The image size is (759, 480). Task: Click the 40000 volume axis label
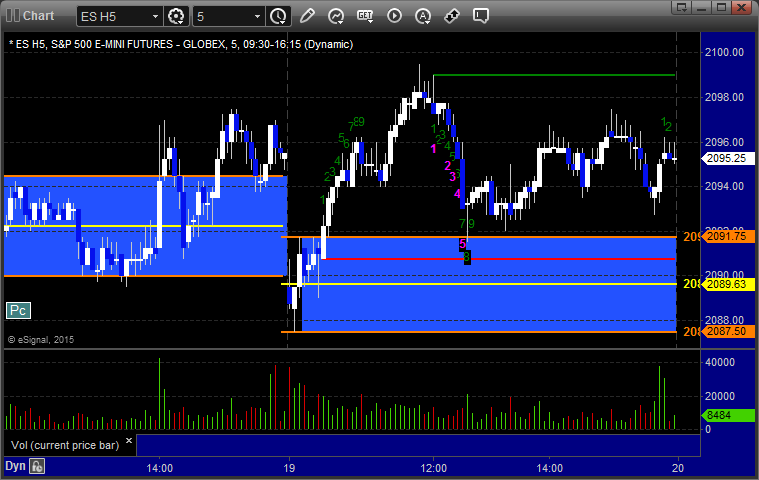[720, 362]
